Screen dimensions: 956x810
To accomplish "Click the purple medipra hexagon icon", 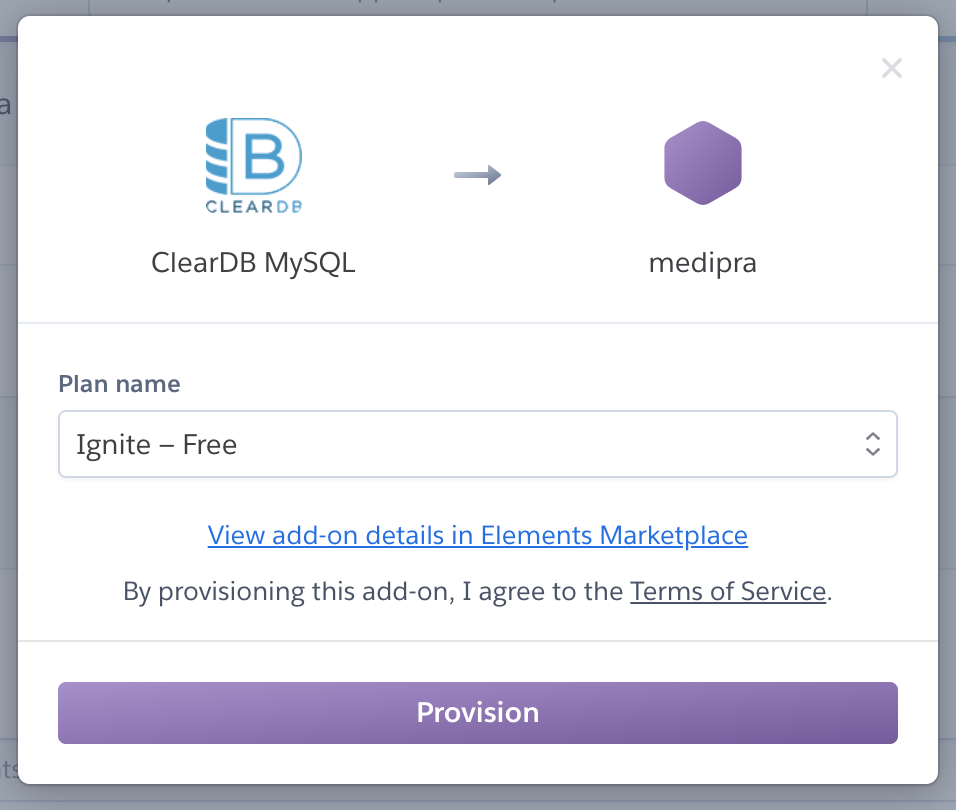I will point(703,163).
